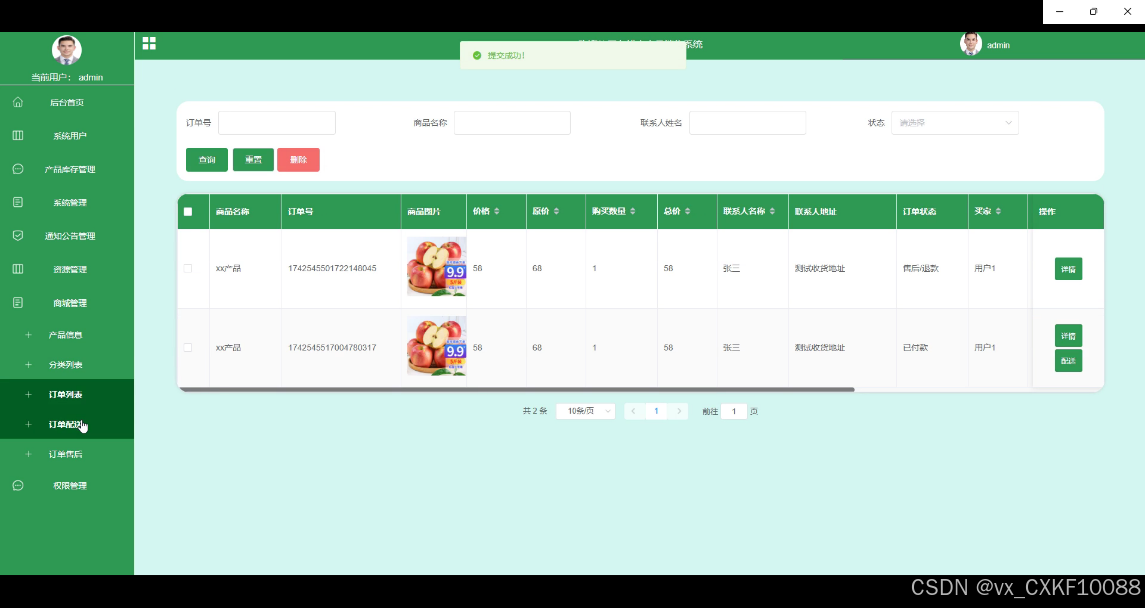
Task: Open 产品信息 in the sidebar
Action: coord(66,335)
